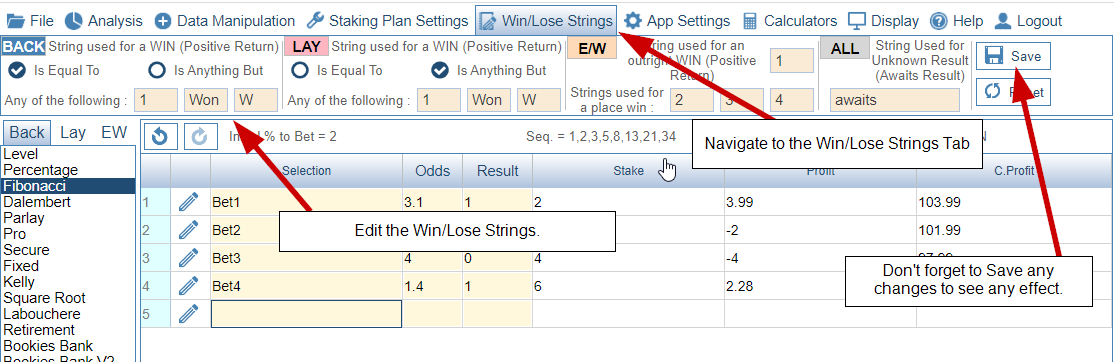Click the pencil icon on empty row 5
This screenshot has width=1114, height=362.
pyautogui.click(x=188, y=314)
